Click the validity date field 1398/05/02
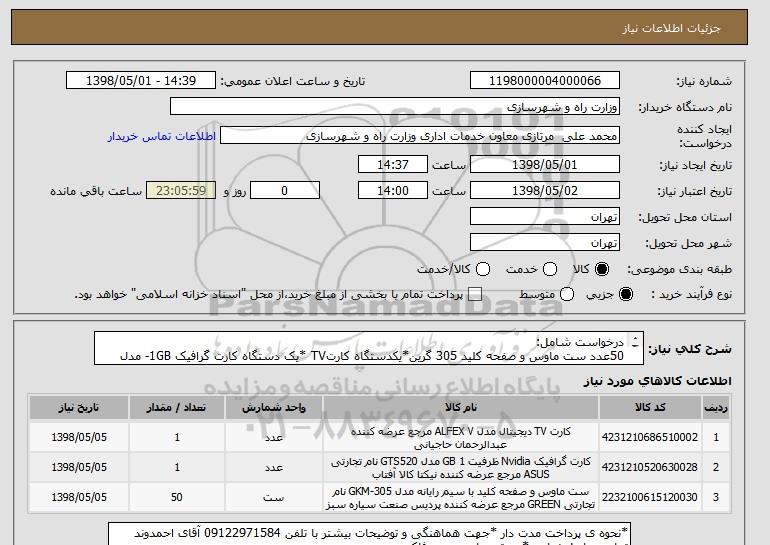The height and width of the screenshot is (545, 770). (x=545, y=191)
